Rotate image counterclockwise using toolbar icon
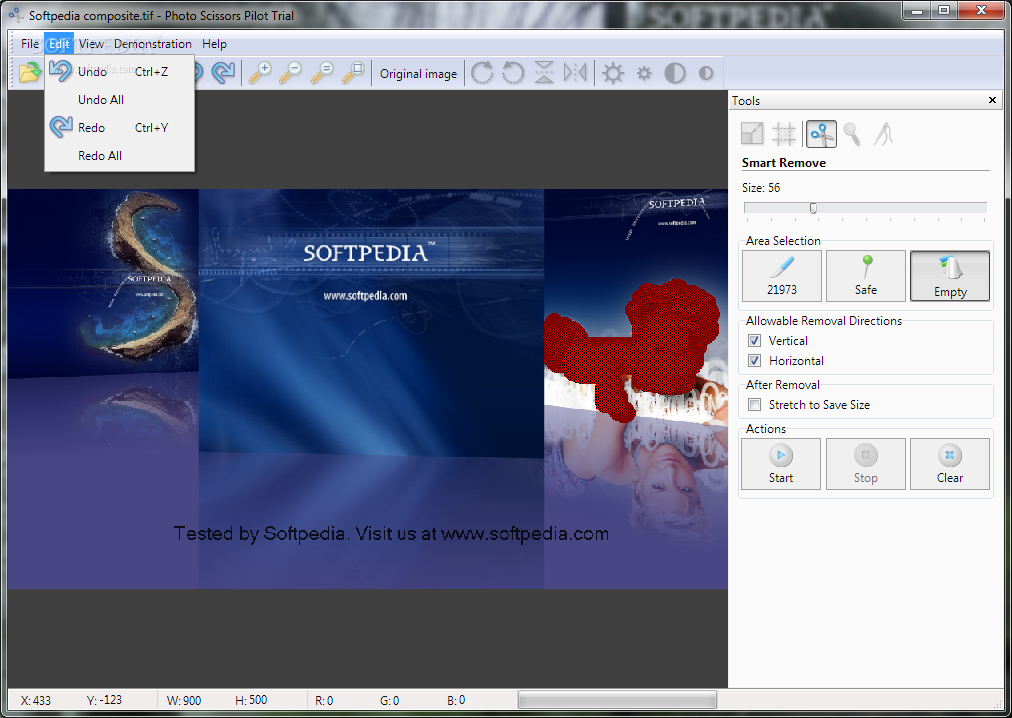Viewport: 1012px width, 718px height. click(x=513, y=73)
